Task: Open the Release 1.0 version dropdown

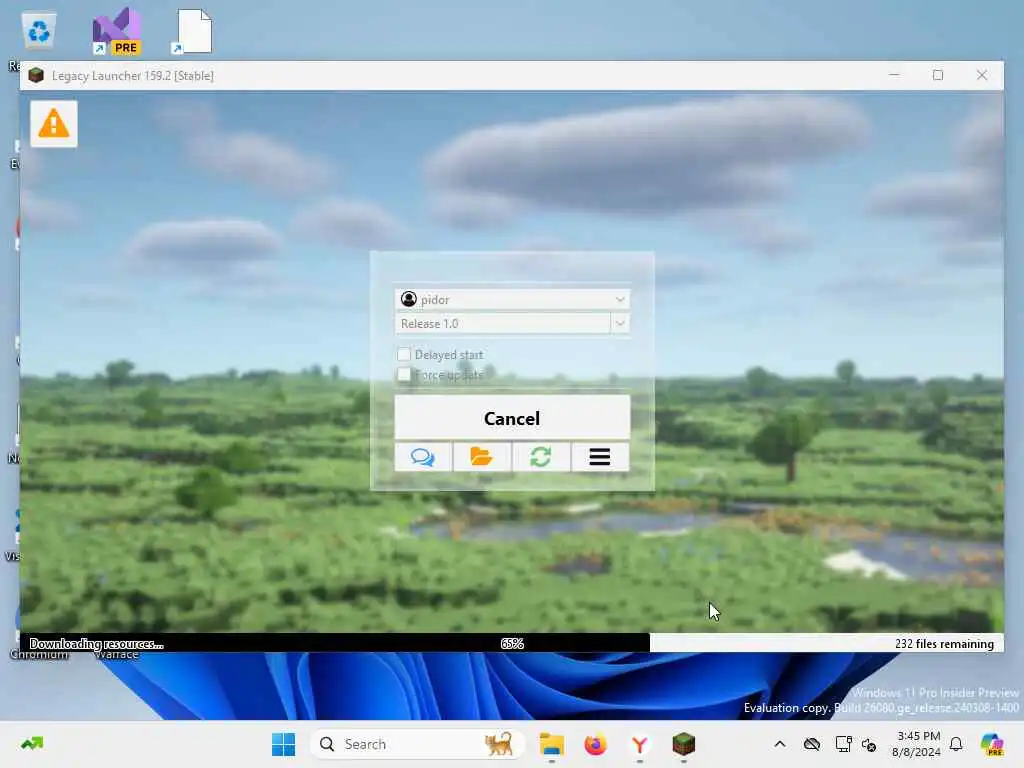Action: click(512, 323)
